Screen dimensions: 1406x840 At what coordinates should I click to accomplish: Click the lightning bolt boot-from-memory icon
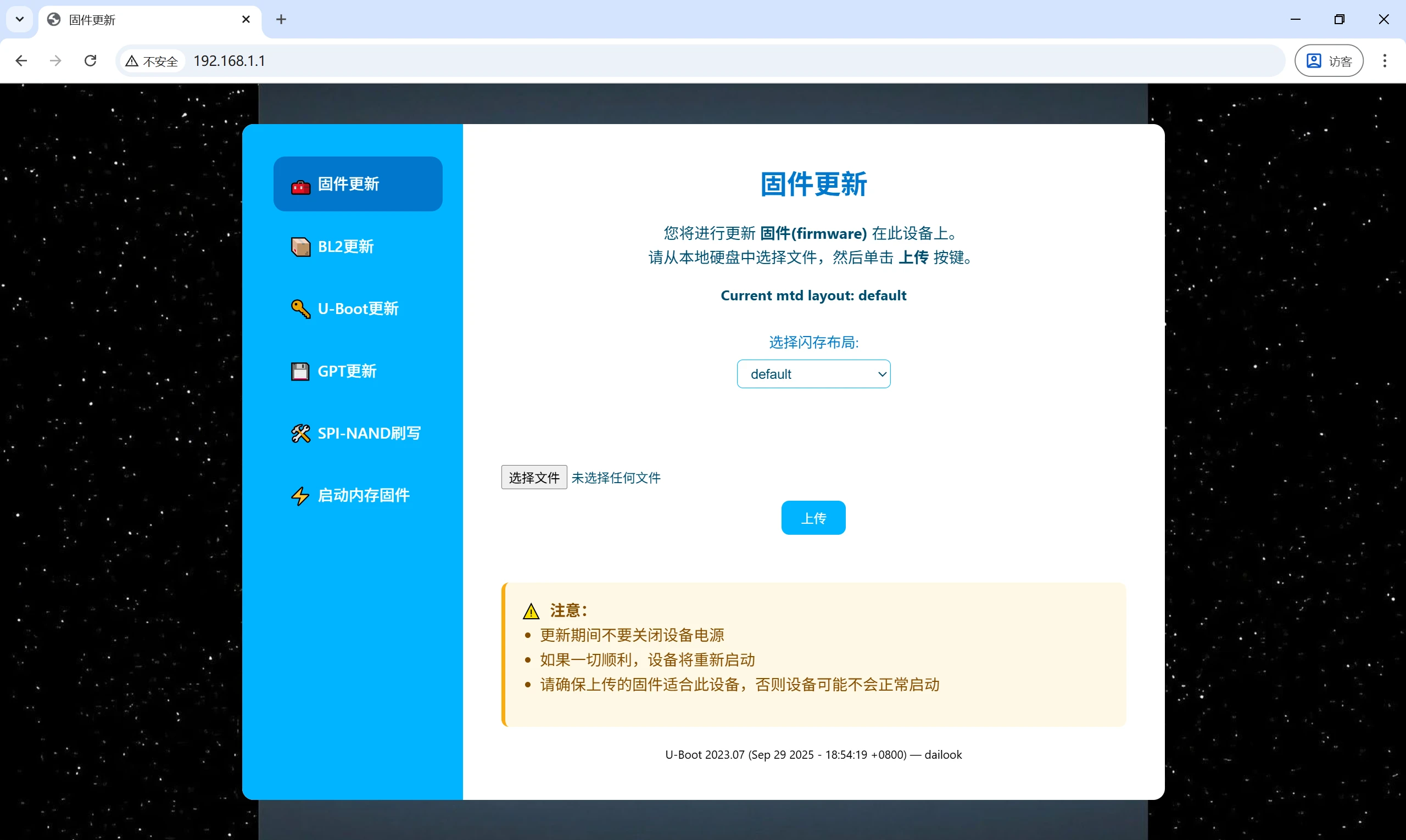click(300, 496)
